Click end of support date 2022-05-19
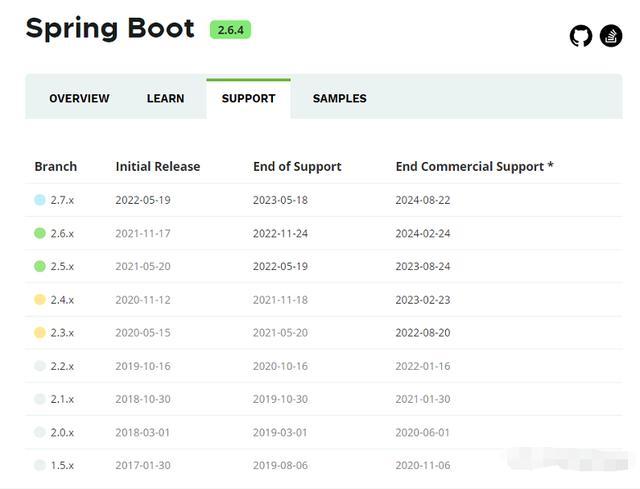The width and height of the screenshot is (640, 489). (x=280, y=267)
